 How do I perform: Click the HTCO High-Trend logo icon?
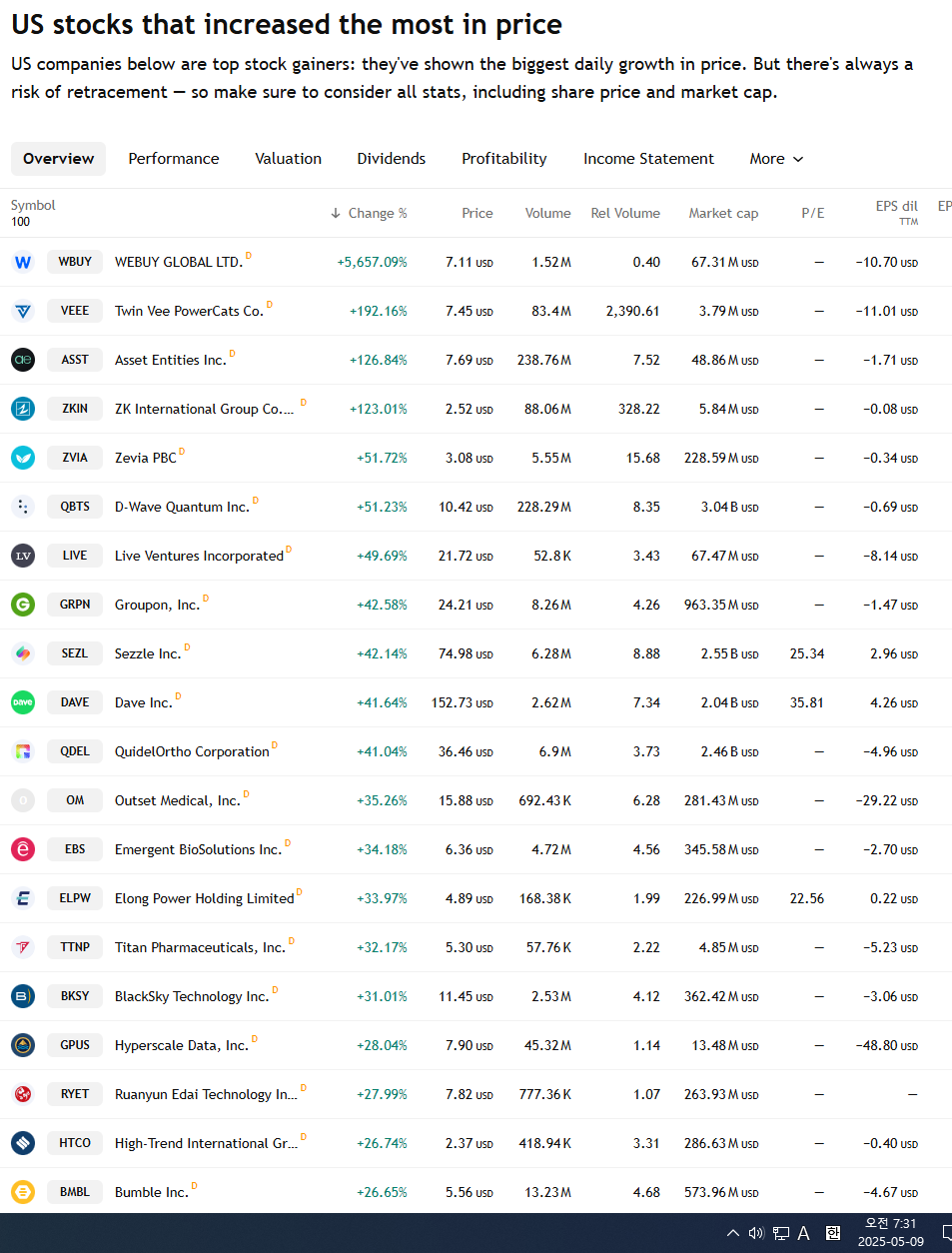point(23,1143)
